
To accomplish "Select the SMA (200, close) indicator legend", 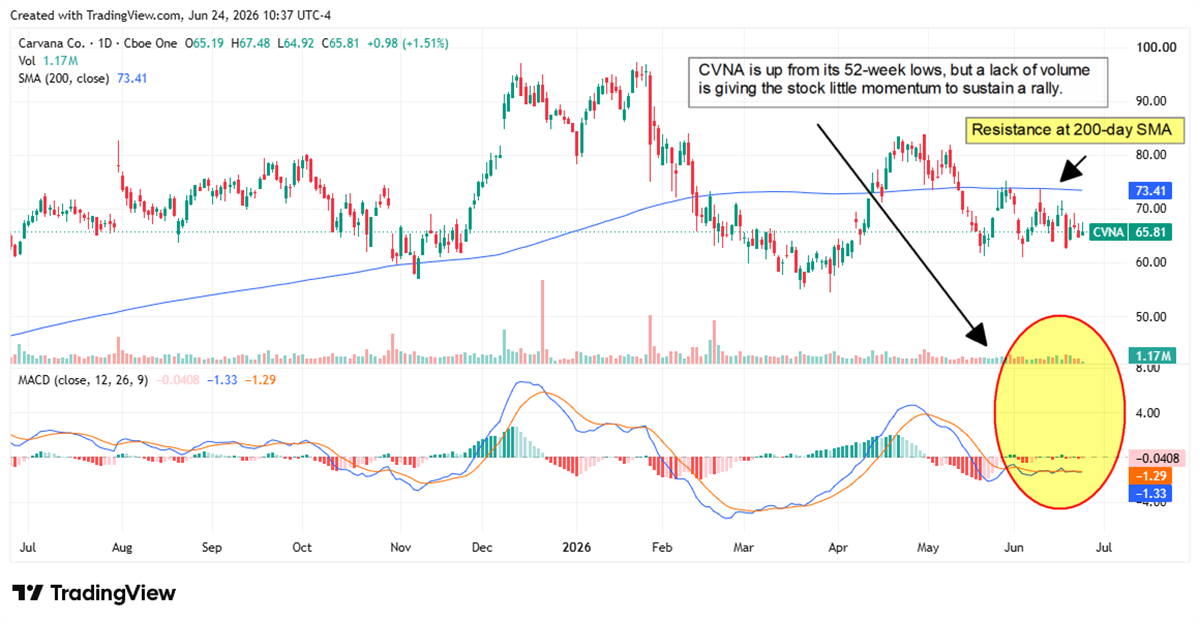I will point(64,78).
